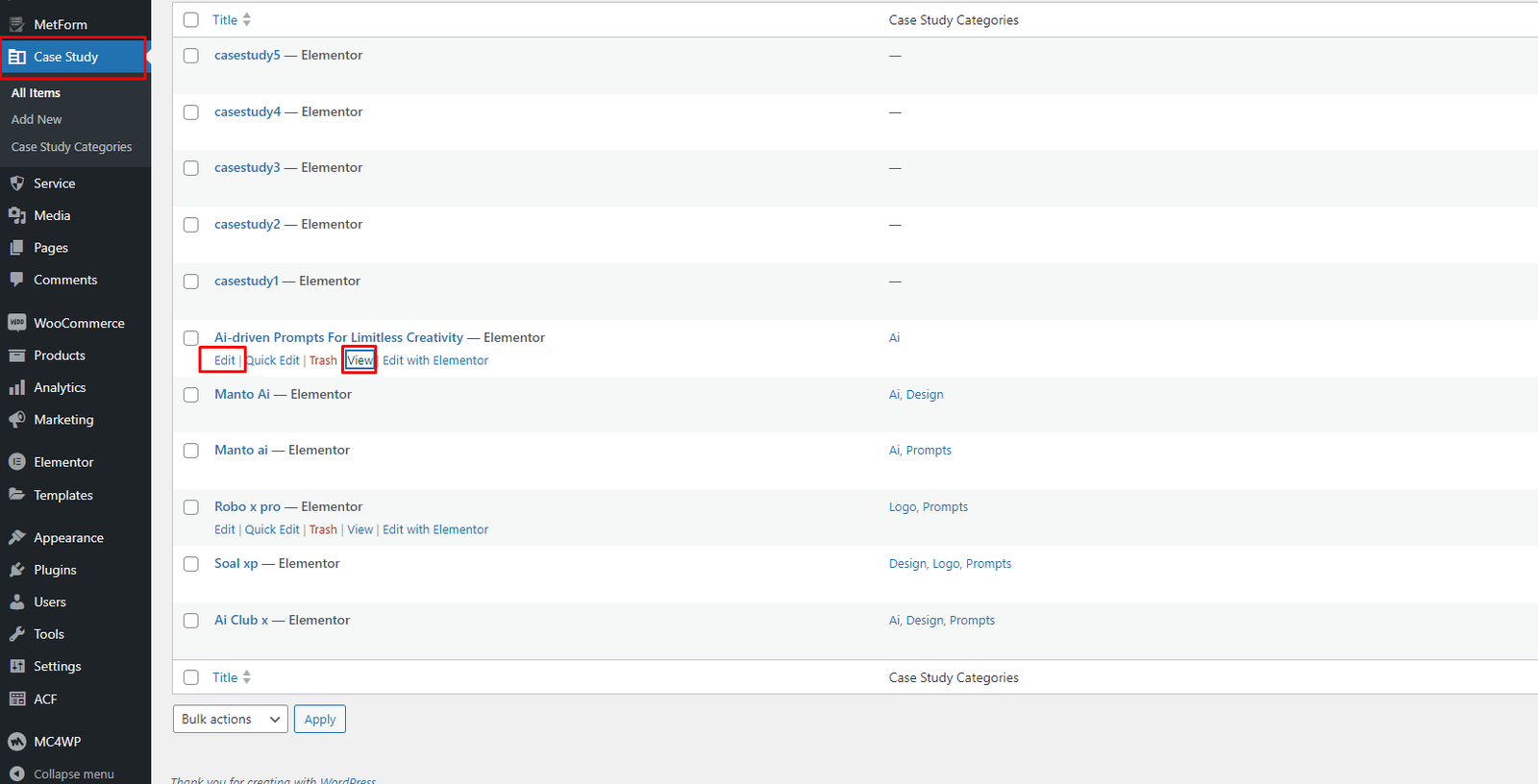The image size is (1538, 784).
Task: Check the casestudy5 row checkbox
Action: click(x=191, y=56)
